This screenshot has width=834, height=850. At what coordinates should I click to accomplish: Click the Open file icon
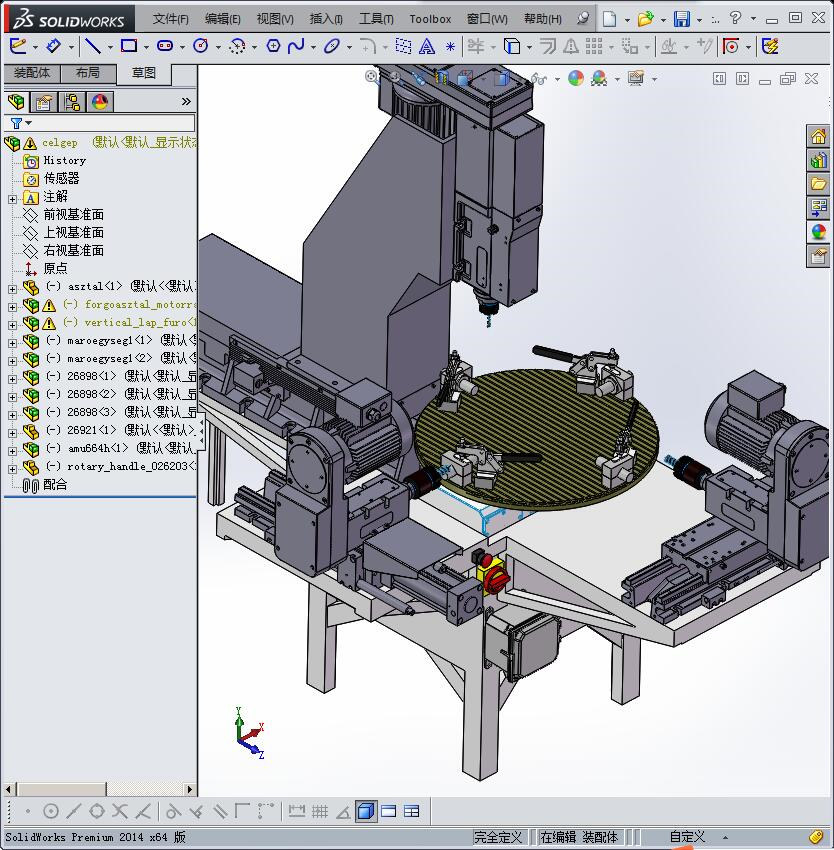(x=645, y=19)
